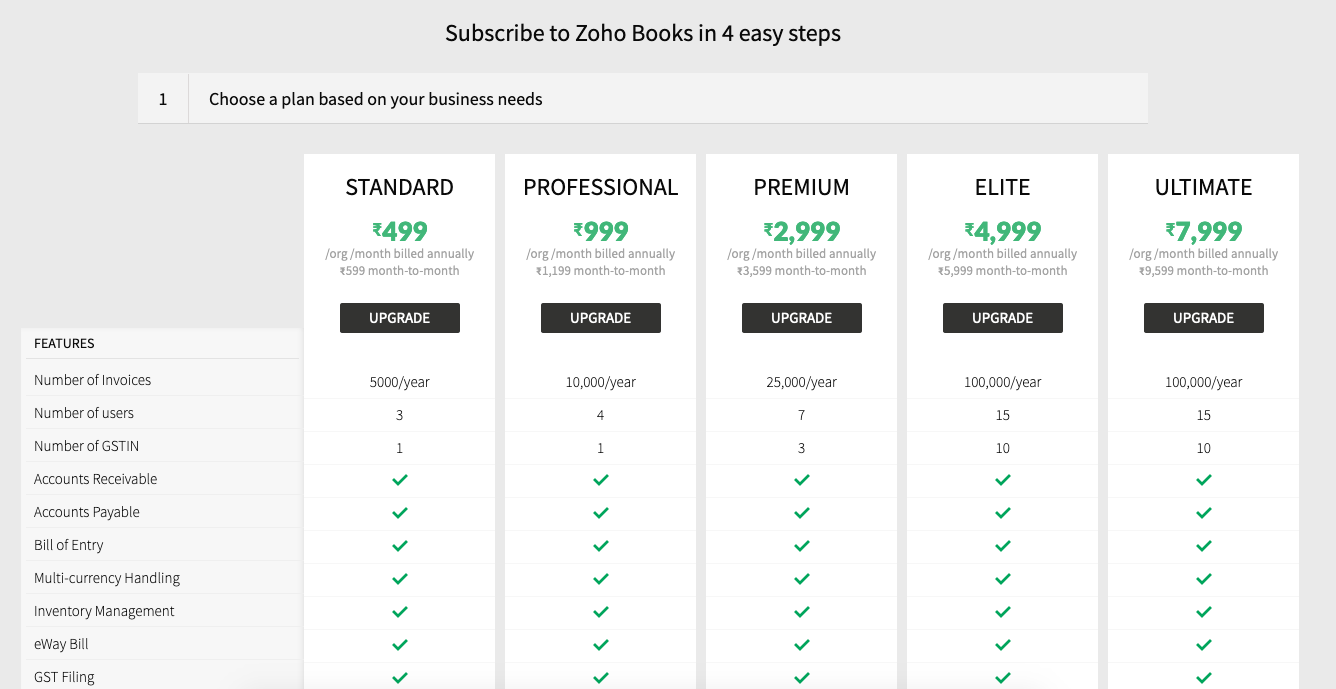
Task: Select the Multi-currency Handling feature label
Action: (107, 578)
